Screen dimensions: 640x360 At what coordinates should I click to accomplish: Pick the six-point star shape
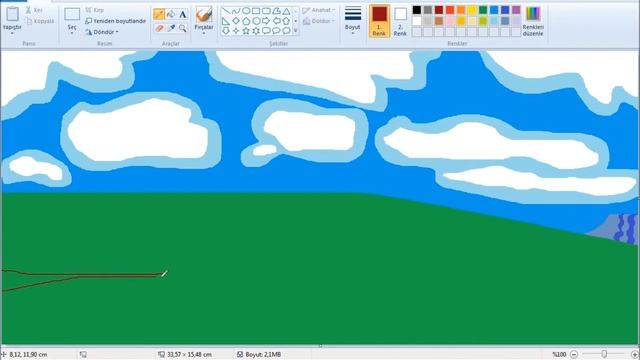tap(256, 31)
